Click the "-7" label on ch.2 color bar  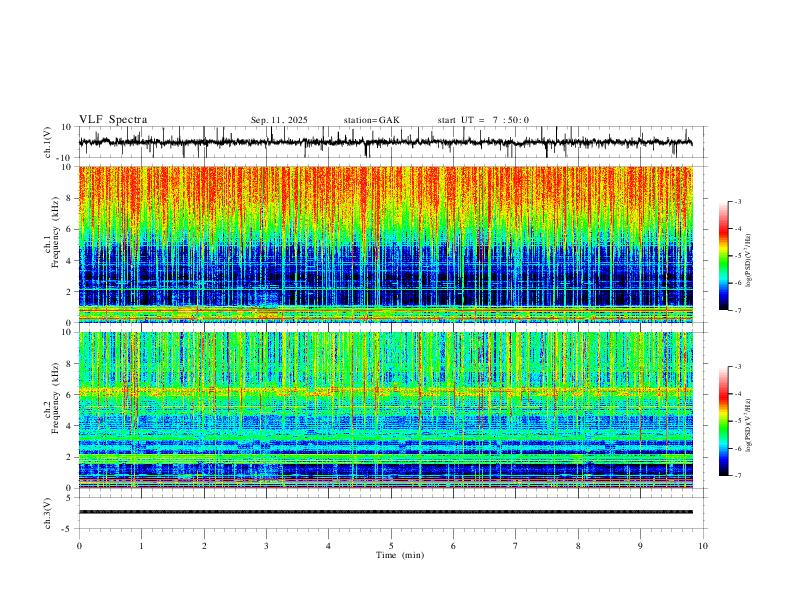click(737, 475)
